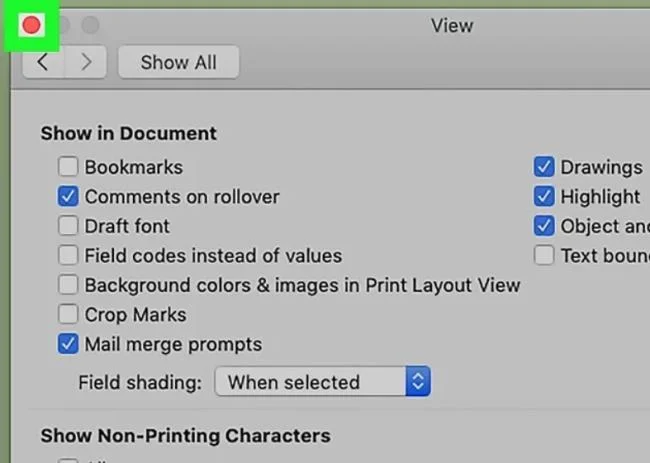Close the View preferences window

pos(32,25)
